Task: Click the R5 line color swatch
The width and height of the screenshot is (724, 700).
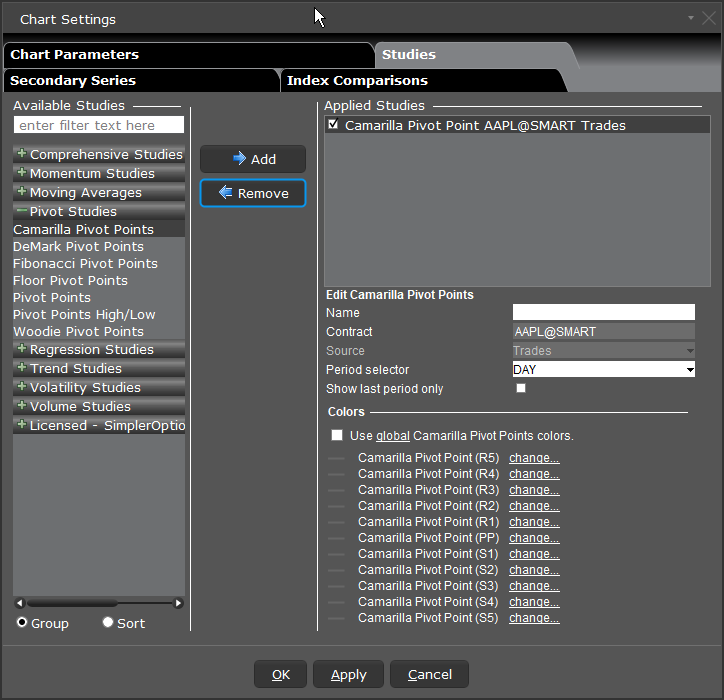Action: (x=336, y=459)
